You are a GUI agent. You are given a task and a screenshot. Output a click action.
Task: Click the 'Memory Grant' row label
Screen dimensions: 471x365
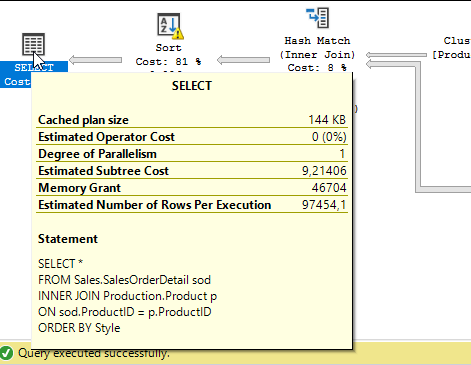tap(79, 188)
